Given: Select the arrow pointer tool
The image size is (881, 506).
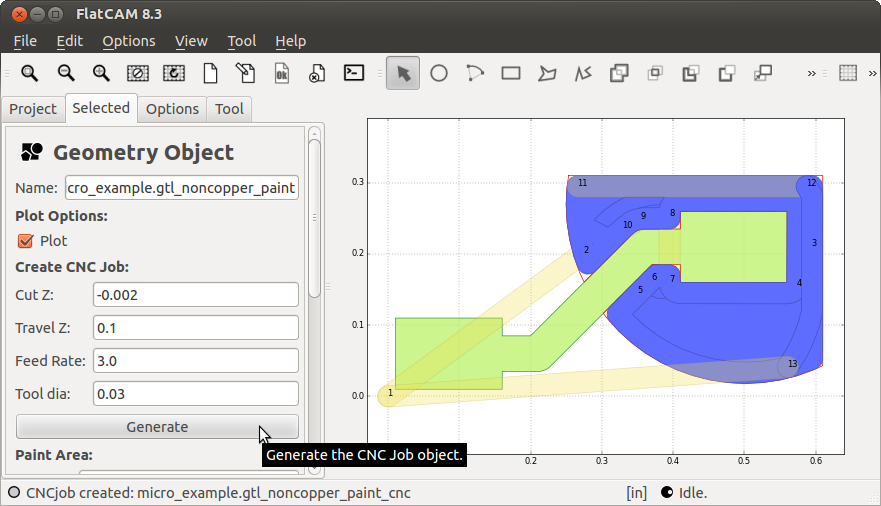Looking at the screenshot, I should [x=403, y=73].
